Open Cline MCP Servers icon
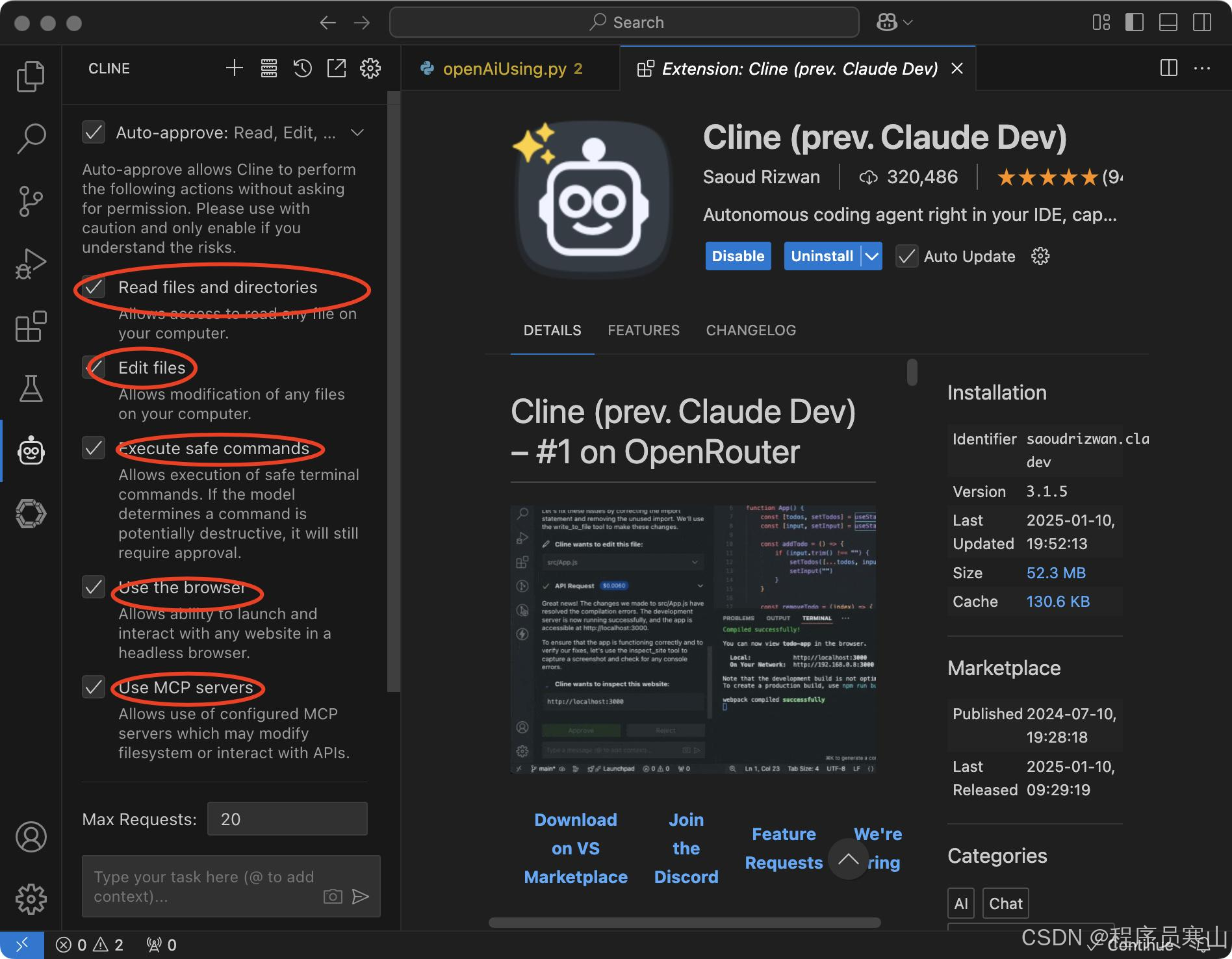1232x959 pixels. point(268,68)
